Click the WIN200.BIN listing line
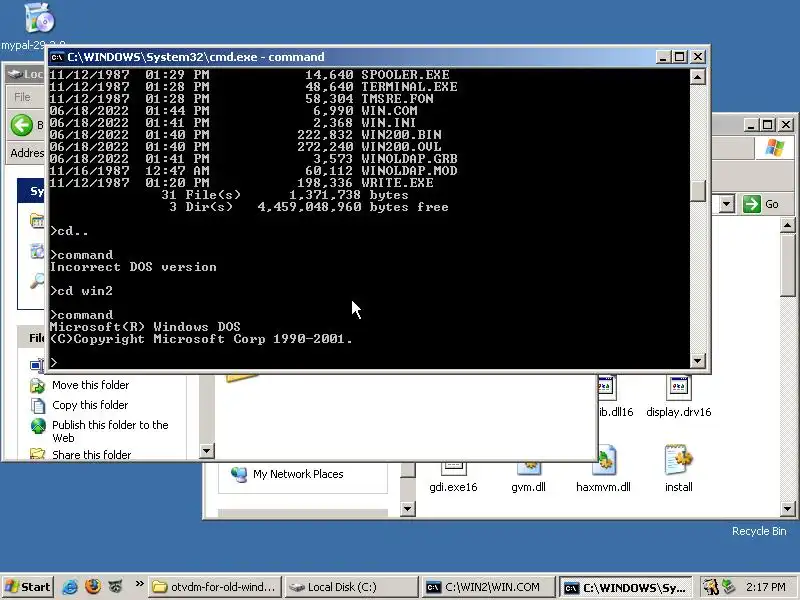This screenshot has width=800, height=600. (245, 135)
